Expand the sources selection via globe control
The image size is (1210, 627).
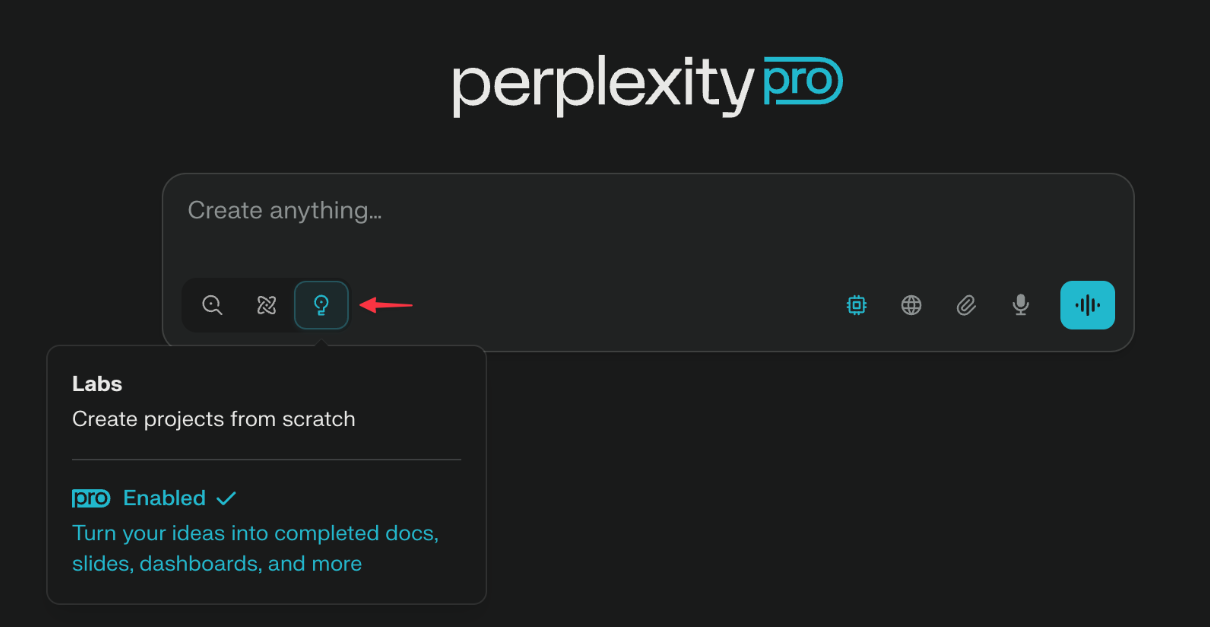911,304
